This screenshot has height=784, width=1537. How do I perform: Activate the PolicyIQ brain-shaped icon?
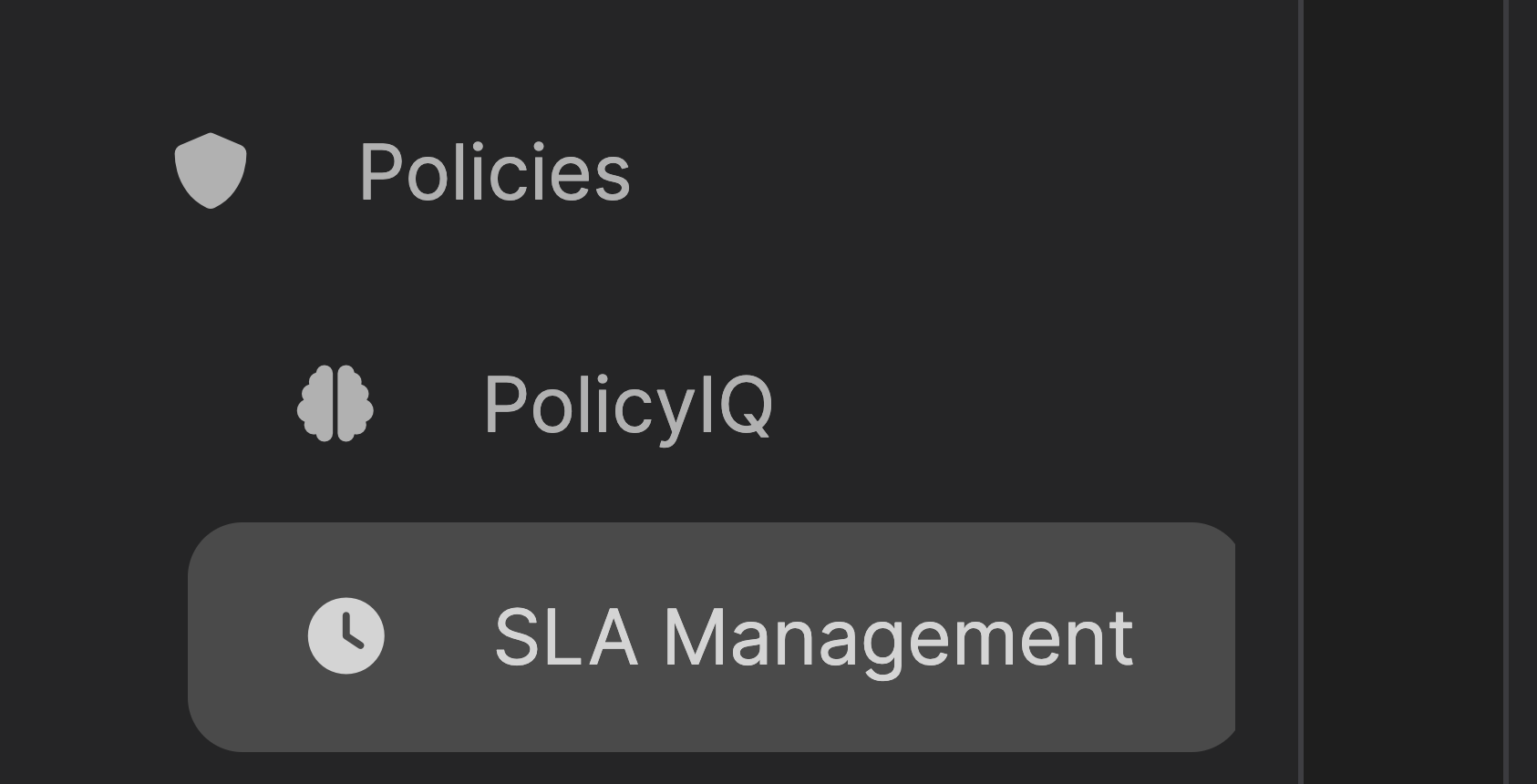click(x=335, y=404)
